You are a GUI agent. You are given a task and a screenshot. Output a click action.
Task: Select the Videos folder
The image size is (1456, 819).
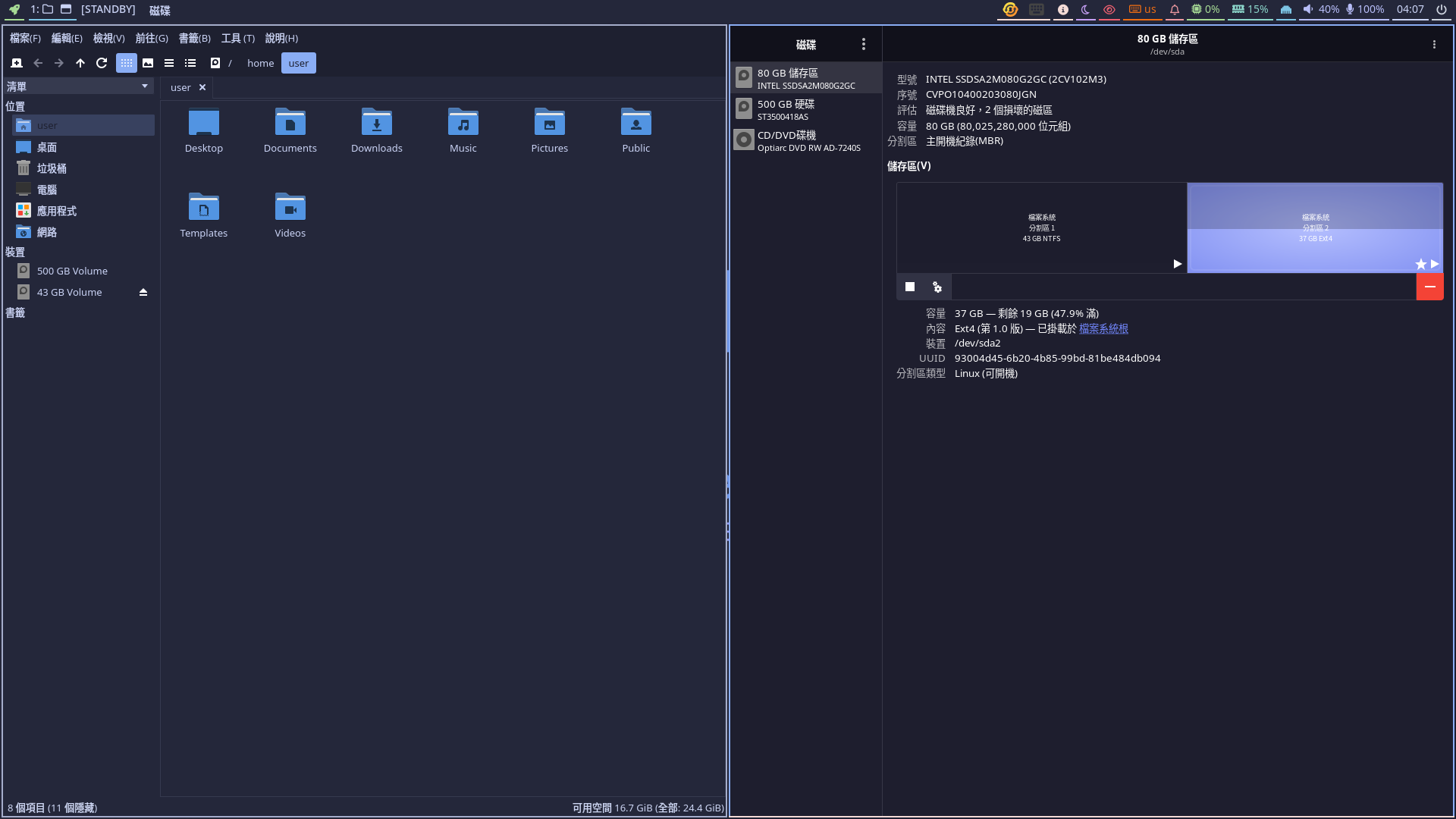coord(290,215)
